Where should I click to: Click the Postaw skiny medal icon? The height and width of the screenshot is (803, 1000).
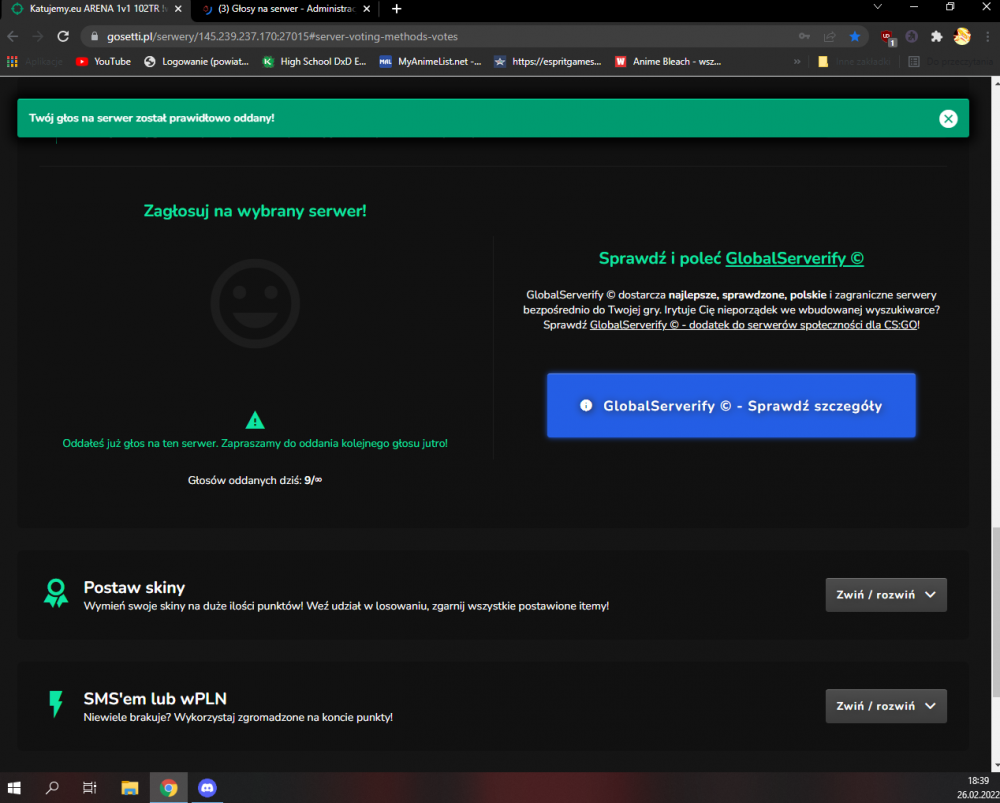[55, 593]
